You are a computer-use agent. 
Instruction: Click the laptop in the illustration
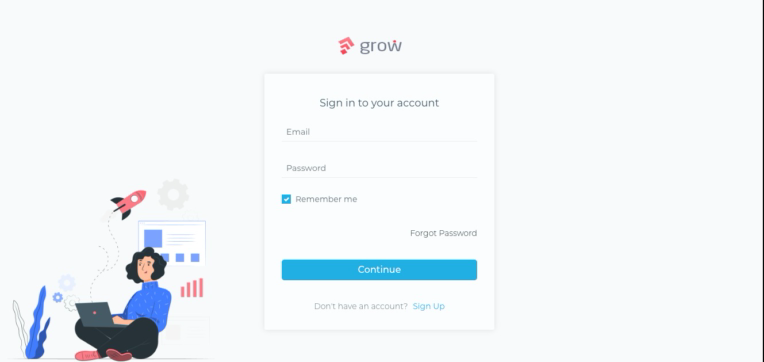(x=96, y=315)
